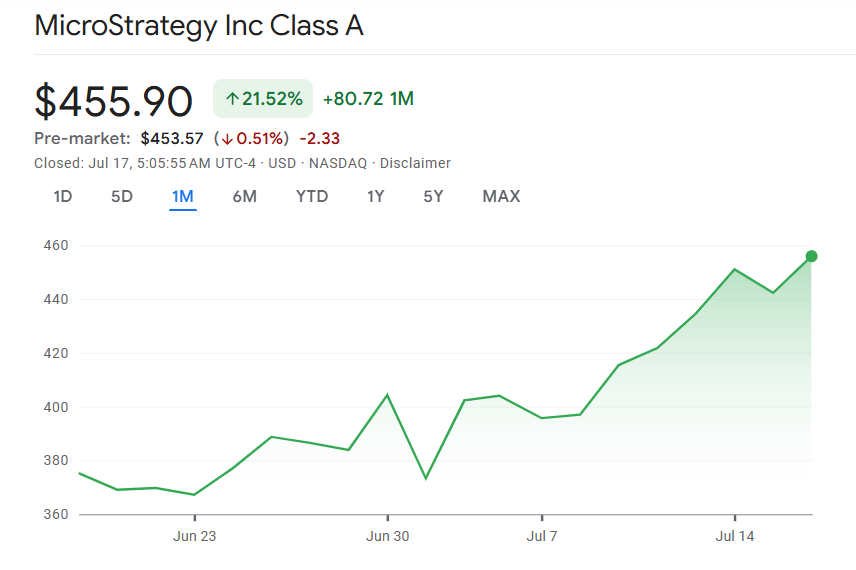Viewport: 856px width, 570px height.
Task: Click the Jun 23 date label on the axis
Action: click(x=194, y=536)
